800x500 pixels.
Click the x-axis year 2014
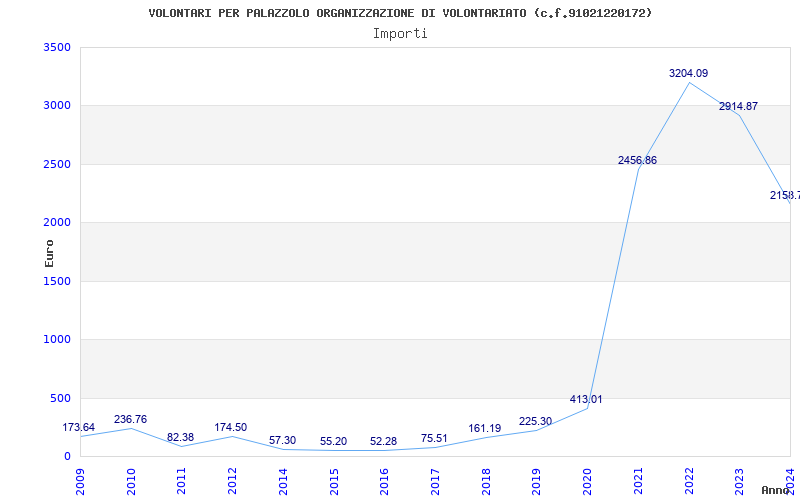[283, 482]
